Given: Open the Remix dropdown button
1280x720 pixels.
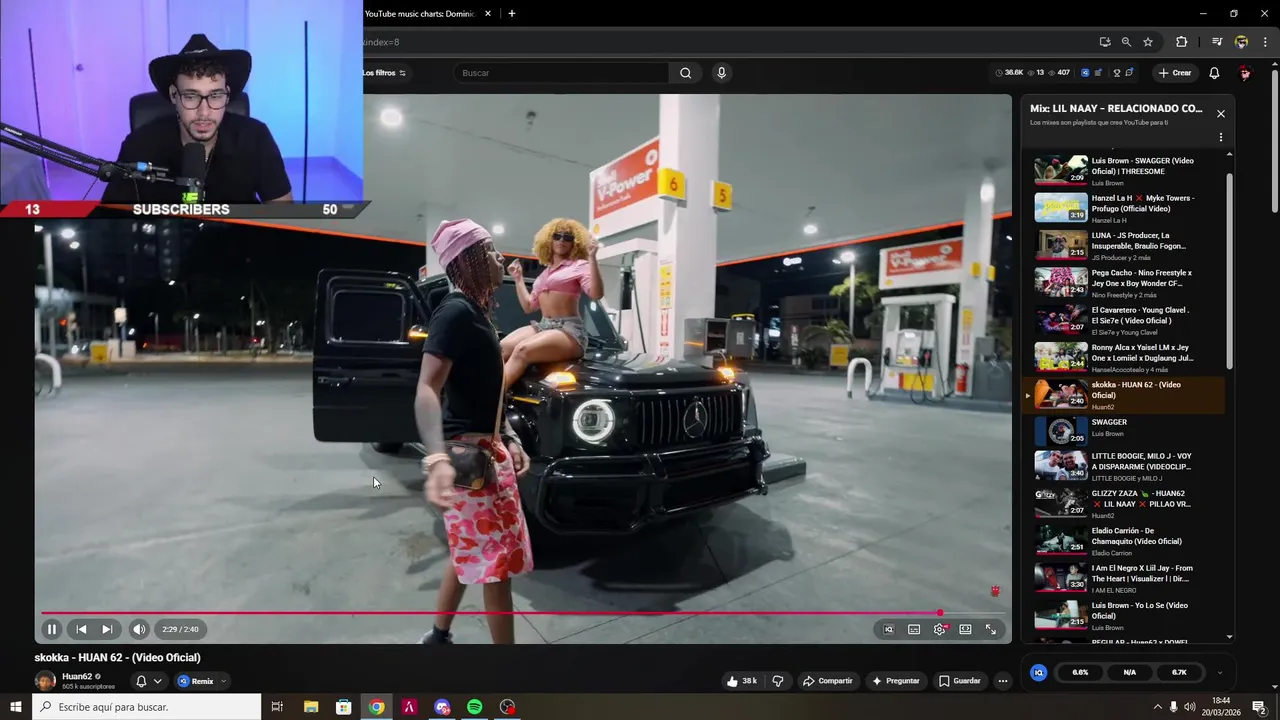Looking at the screenshot, I should (202, 681).
